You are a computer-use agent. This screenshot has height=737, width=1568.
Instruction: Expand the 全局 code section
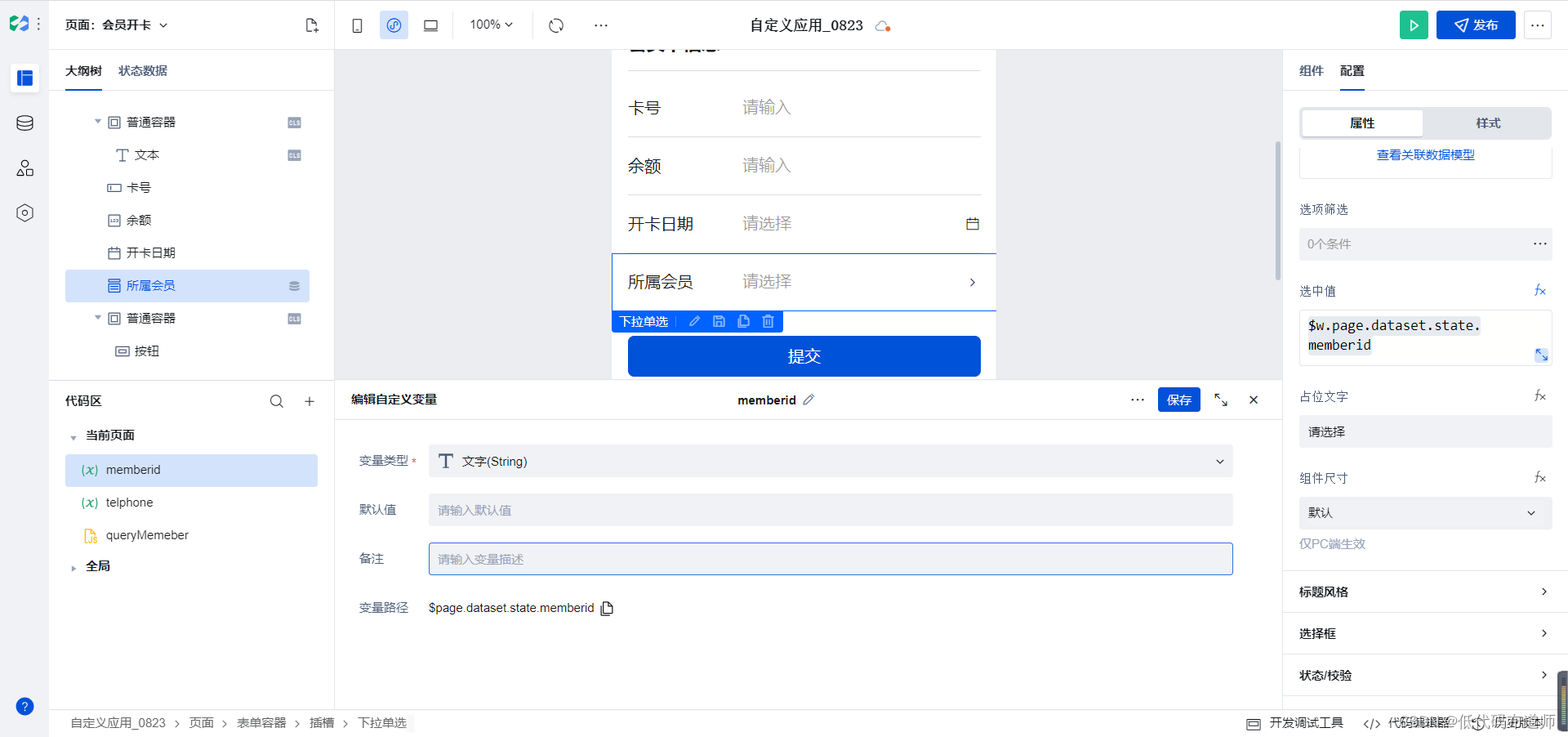[x=73, y=567]
